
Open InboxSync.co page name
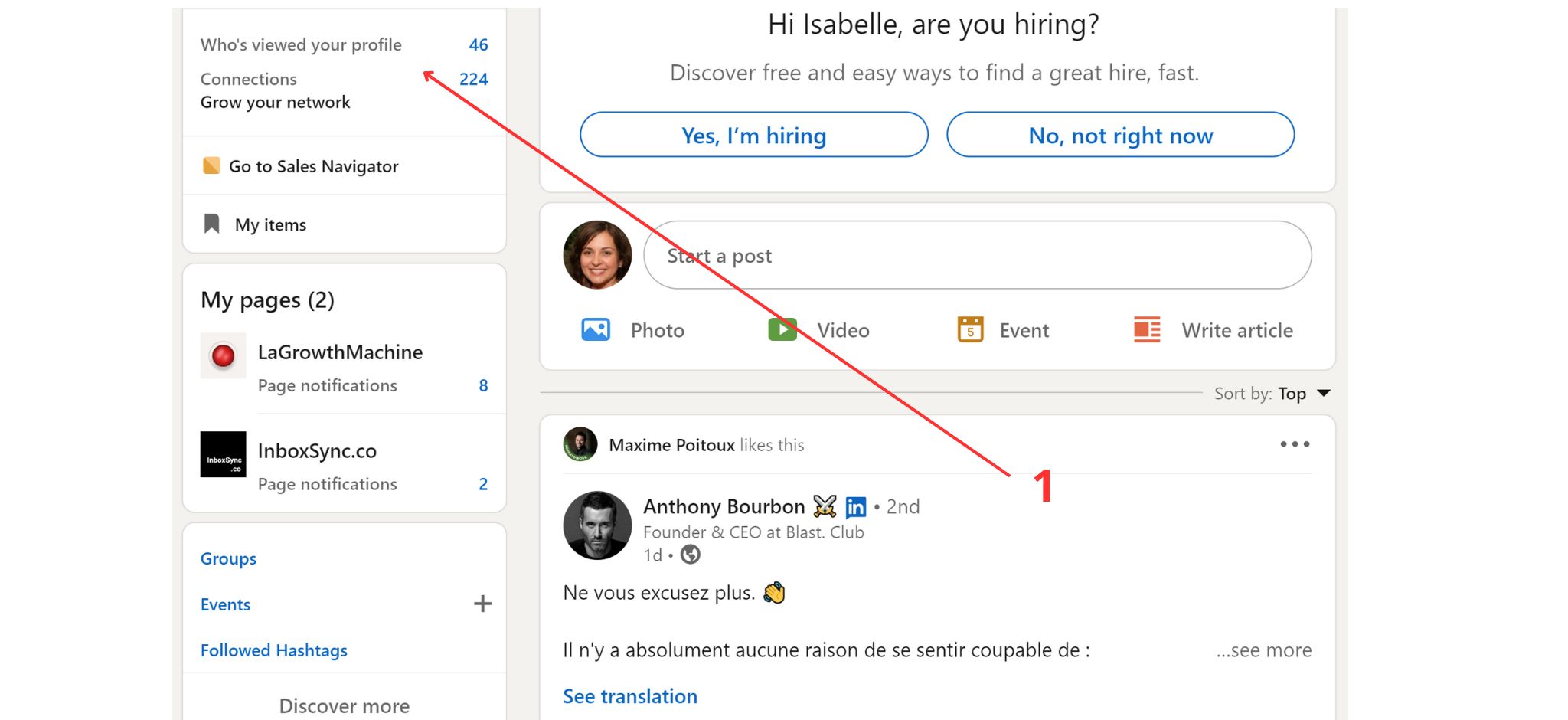[x=317, y=451]
